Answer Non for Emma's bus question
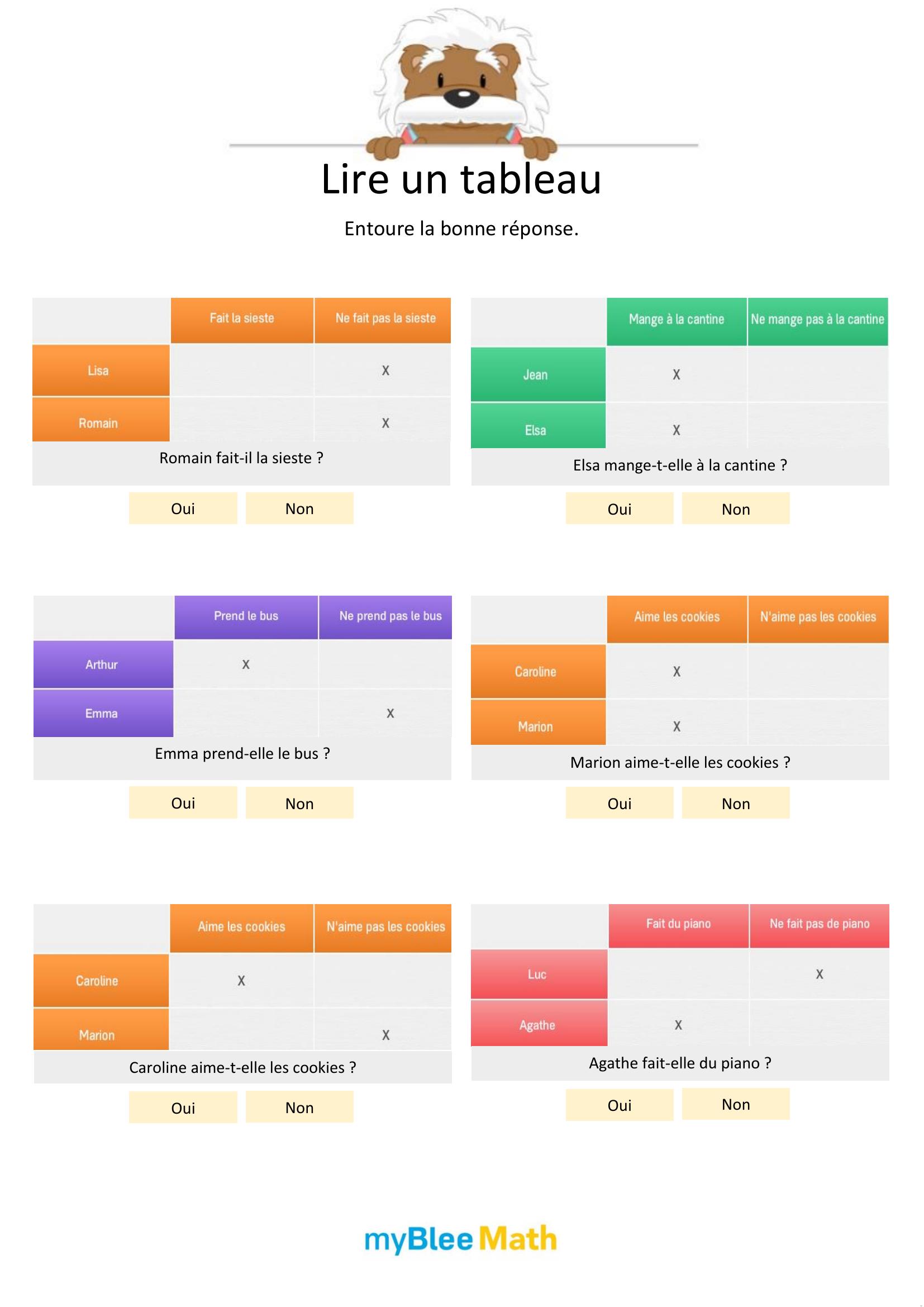 tap(299, 803)
